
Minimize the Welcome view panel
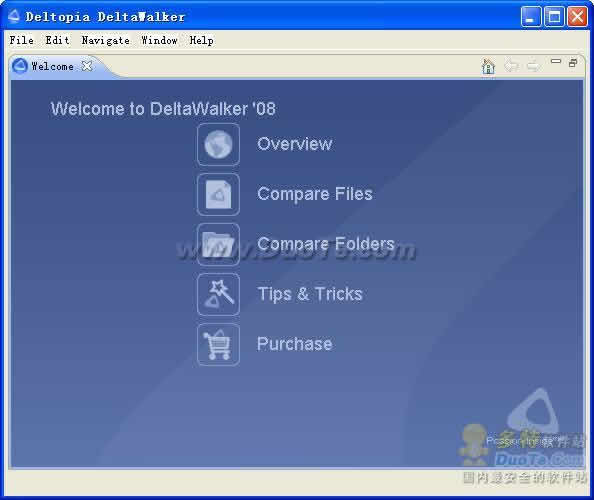[x=555, y=61]
